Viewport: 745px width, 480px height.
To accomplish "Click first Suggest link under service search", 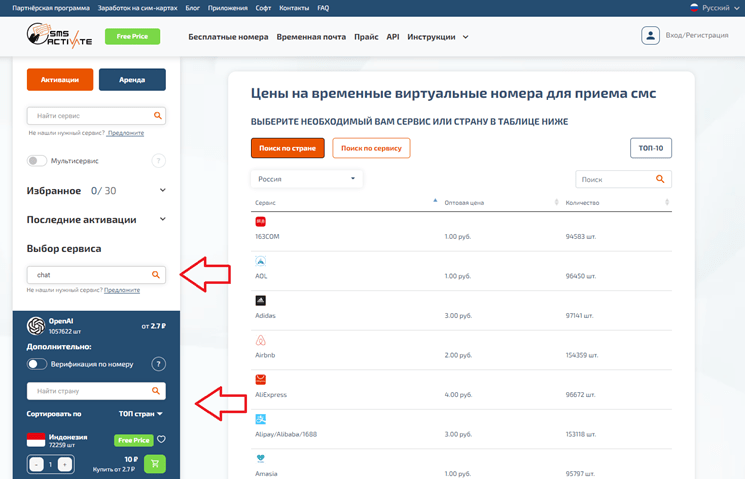I will [125, 133].
